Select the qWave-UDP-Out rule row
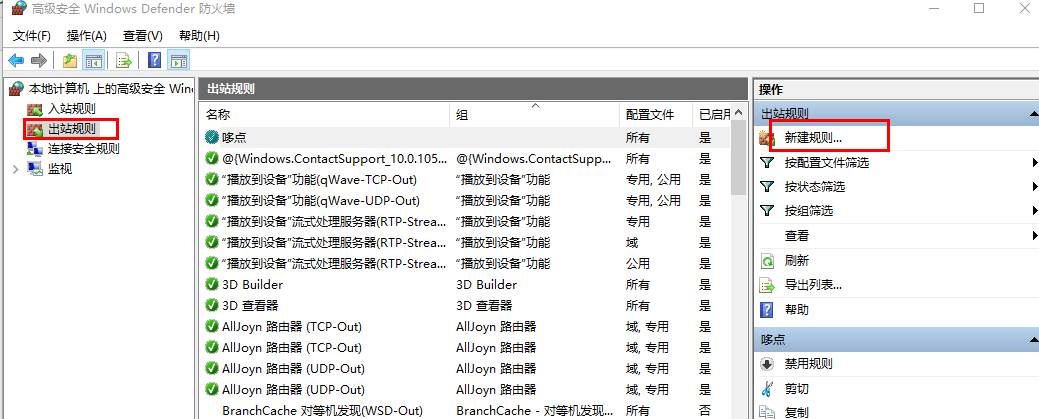The image size is (1039, 419). point(465,200)
